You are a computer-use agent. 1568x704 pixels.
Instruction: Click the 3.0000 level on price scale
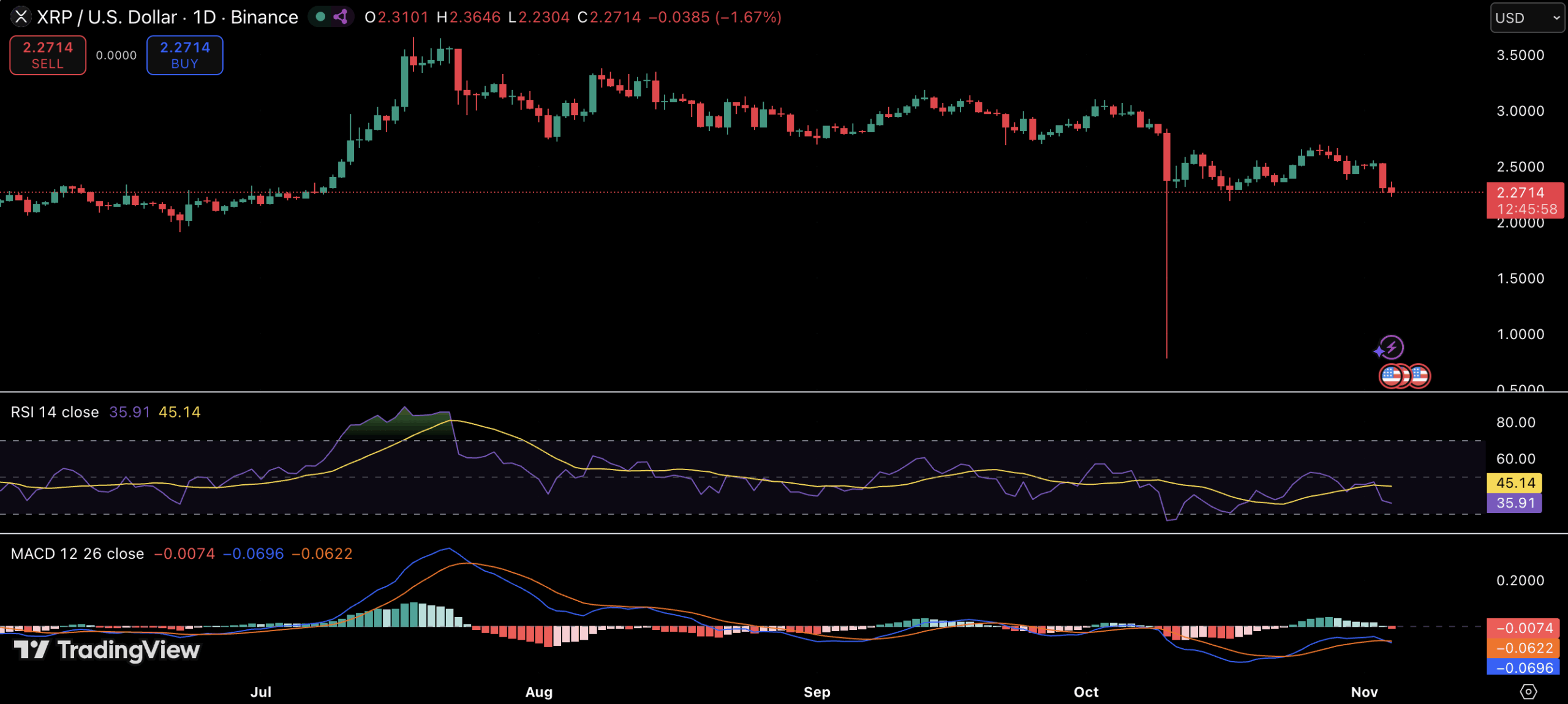tap(1520, 111)
